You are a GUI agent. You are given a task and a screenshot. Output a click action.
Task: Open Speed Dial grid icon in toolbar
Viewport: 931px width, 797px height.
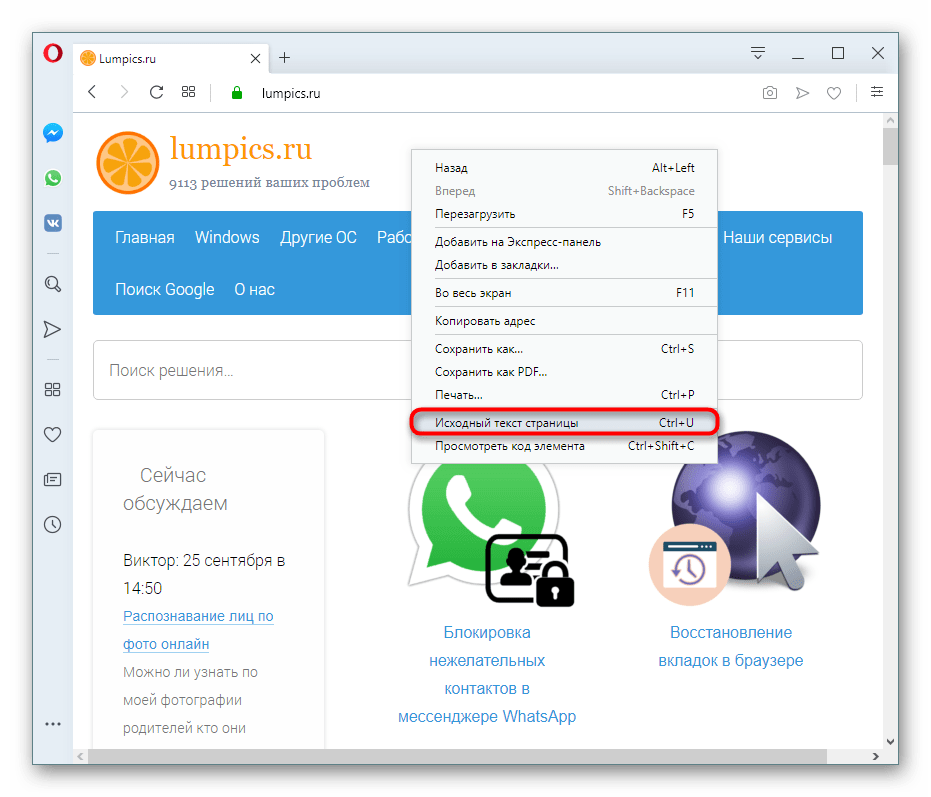pos(188,91)
